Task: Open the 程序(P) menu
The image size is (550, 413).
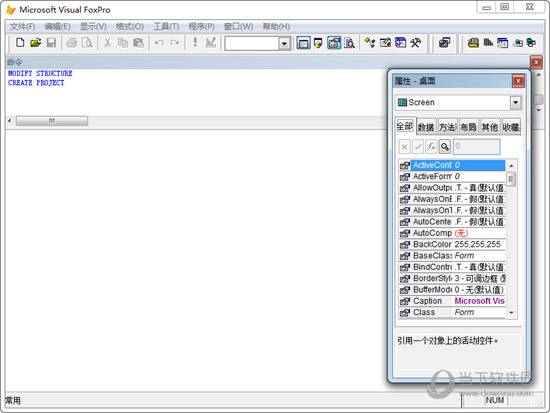Action: coord(201,27)
